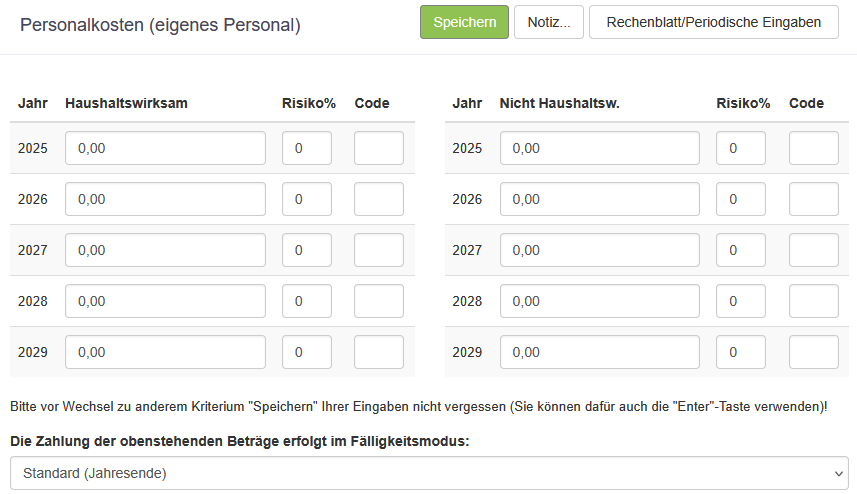Click the 2026 Haushaltswirksam amount field
The width and height of the screenshot is (857, 494).
click(165, 199)
